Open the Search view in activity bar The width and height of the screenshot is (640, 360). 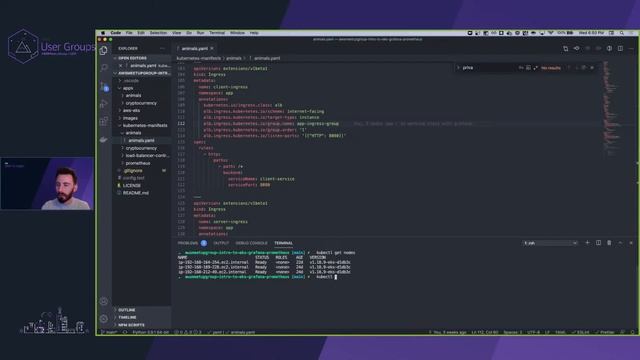pos(104,68)
